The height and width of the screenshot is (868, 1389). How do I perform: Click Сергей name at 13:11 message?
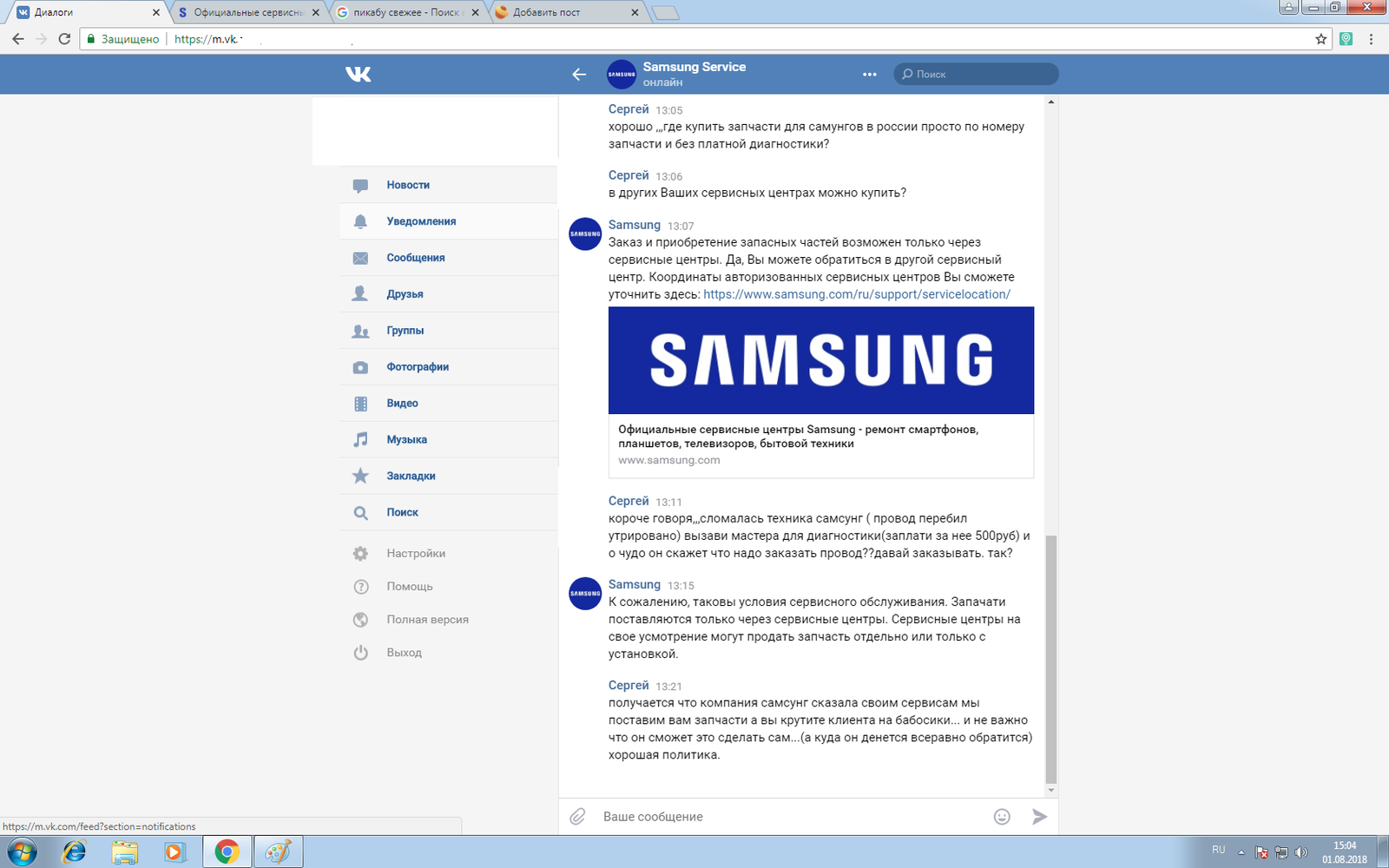[x=629, y=501]
